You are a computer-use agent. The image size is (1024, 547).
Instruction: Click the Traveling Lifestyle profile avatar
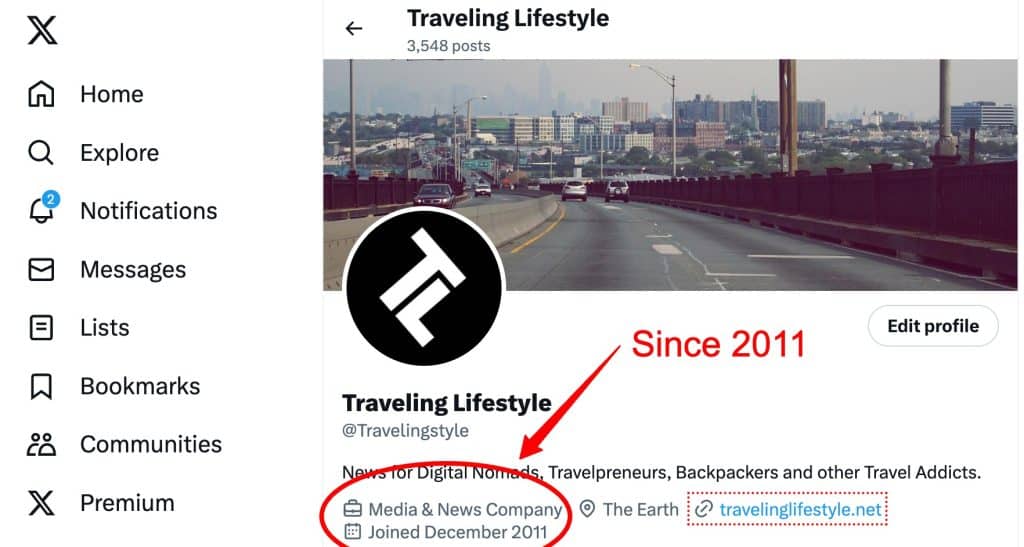tap(423, 289)
